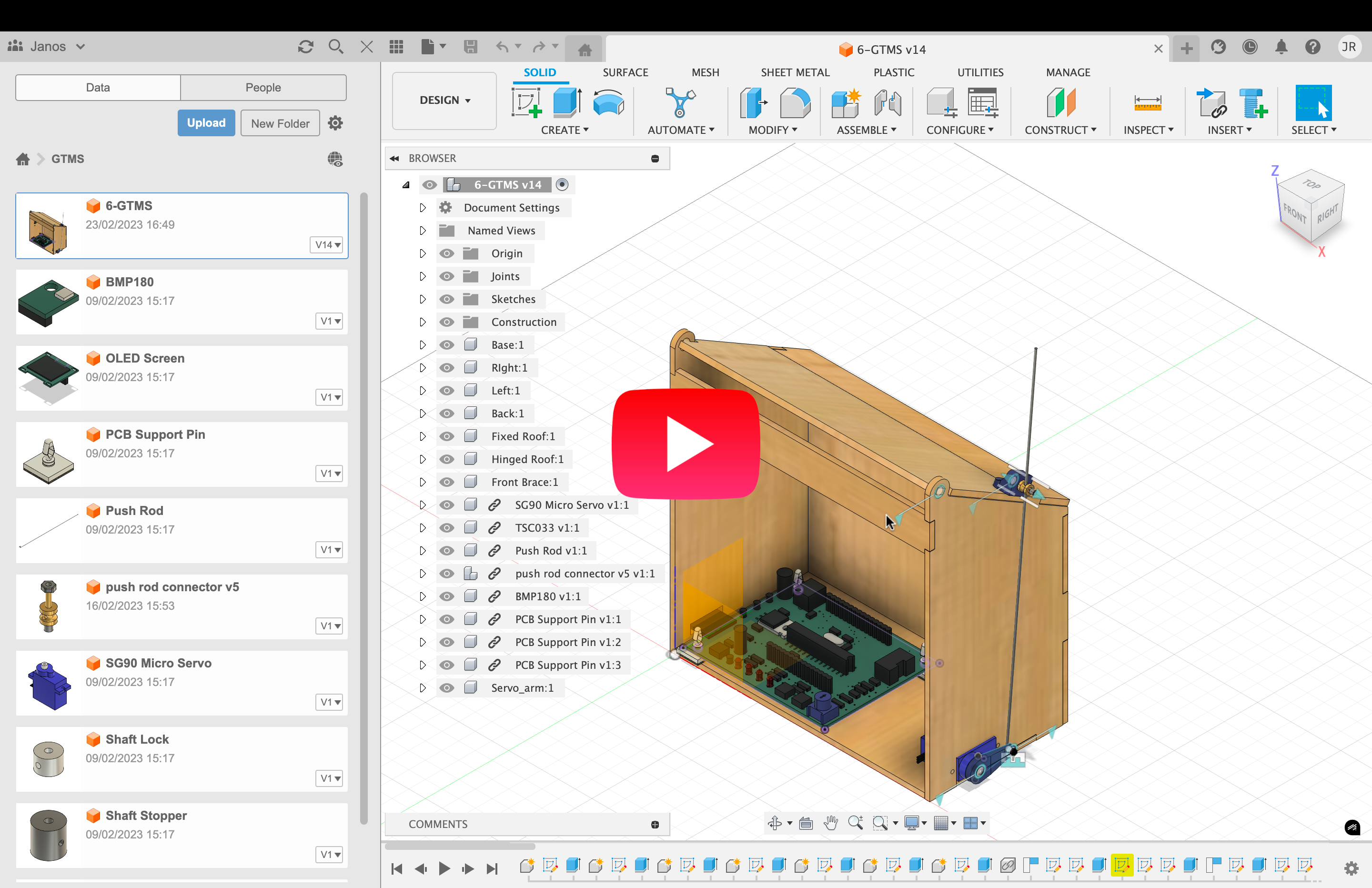
Task: Save the document with the disk icon
Action: 470,47
